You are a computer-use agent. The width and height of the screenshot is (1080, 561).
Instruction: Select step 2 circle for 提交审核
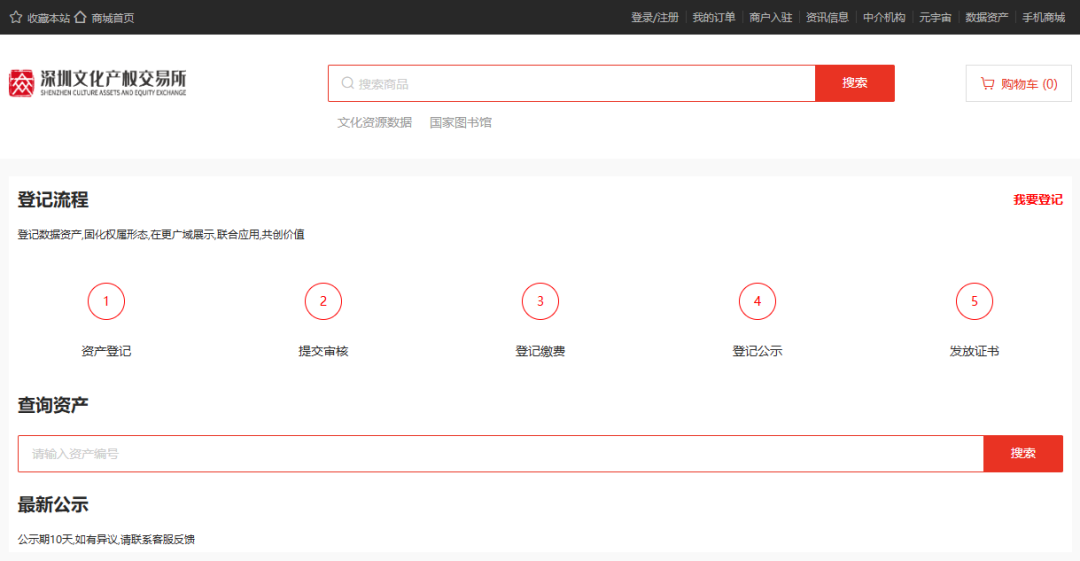323,301
